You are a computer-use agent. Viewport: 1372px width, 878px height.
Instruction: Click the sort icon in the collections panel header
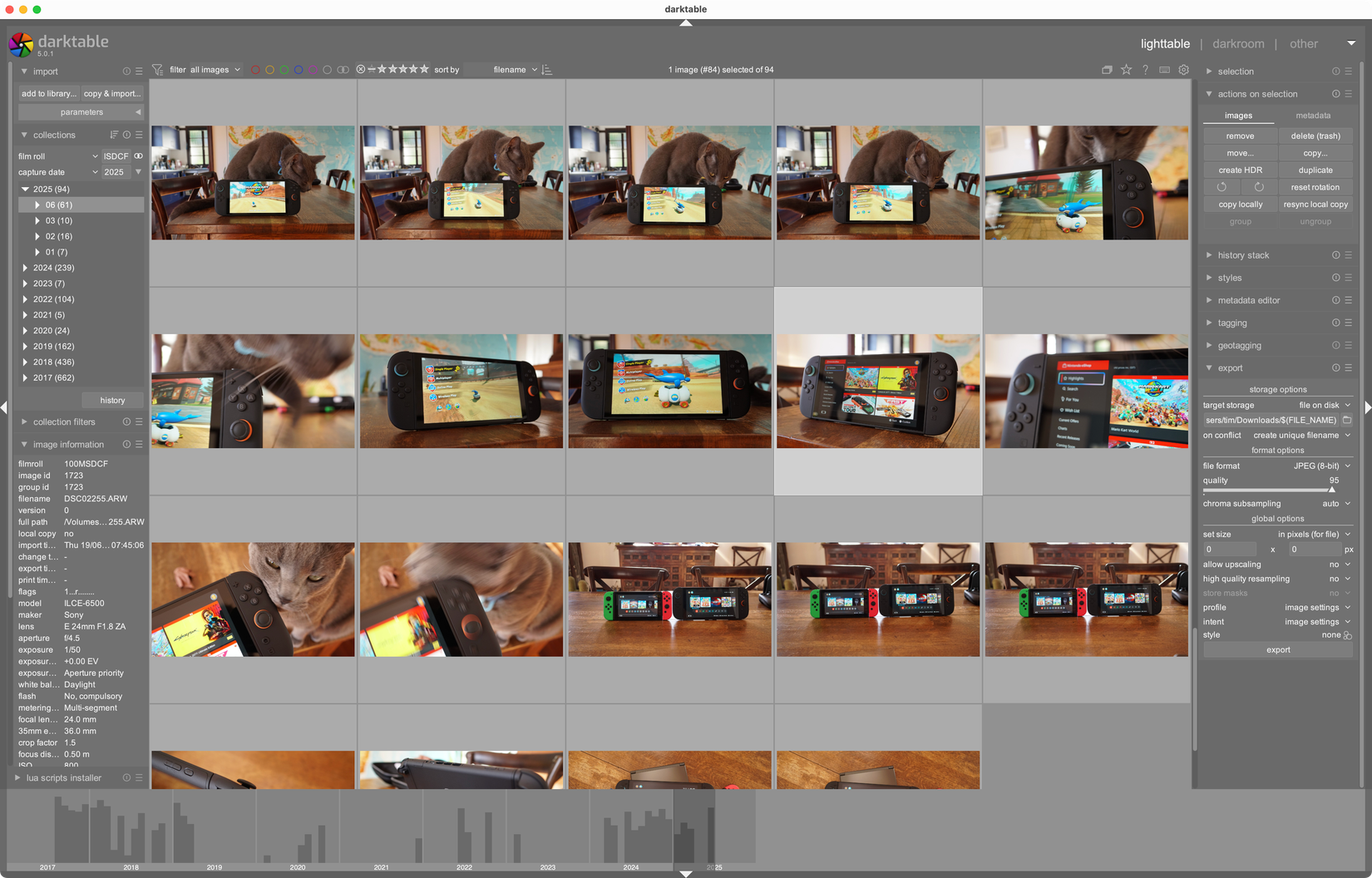tap(115, 134)
